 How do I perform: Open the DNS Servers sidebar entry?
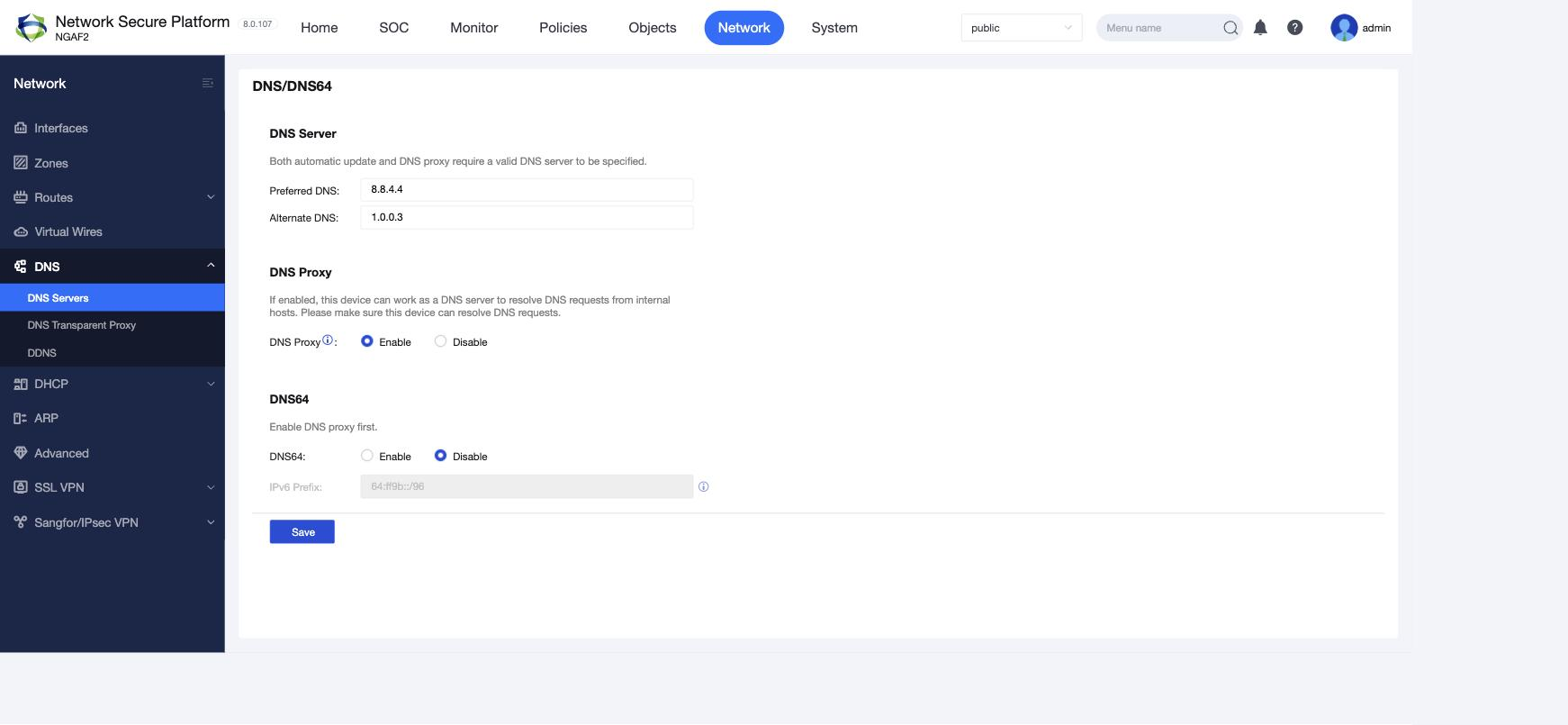click(113, 298)
